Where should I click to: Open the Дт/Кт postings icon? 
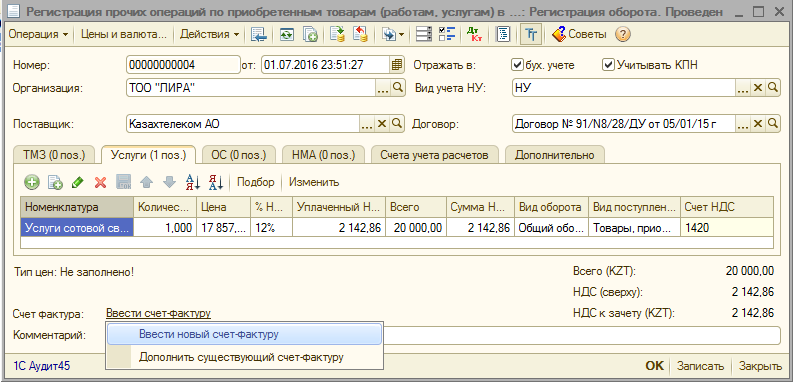[x=474, y=34]
